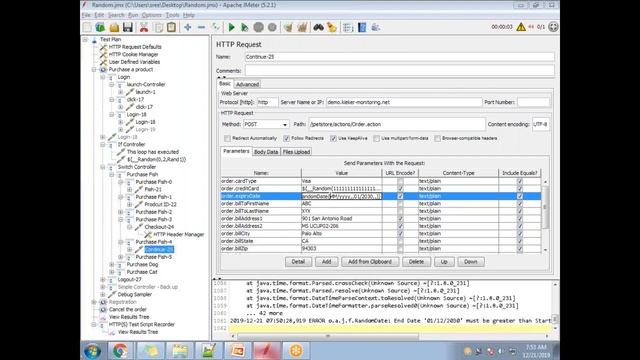Screen dimensions: 640x360
Task: Click the Shutdown test icon
Action: pyautogui.click(x=272, y=27)
